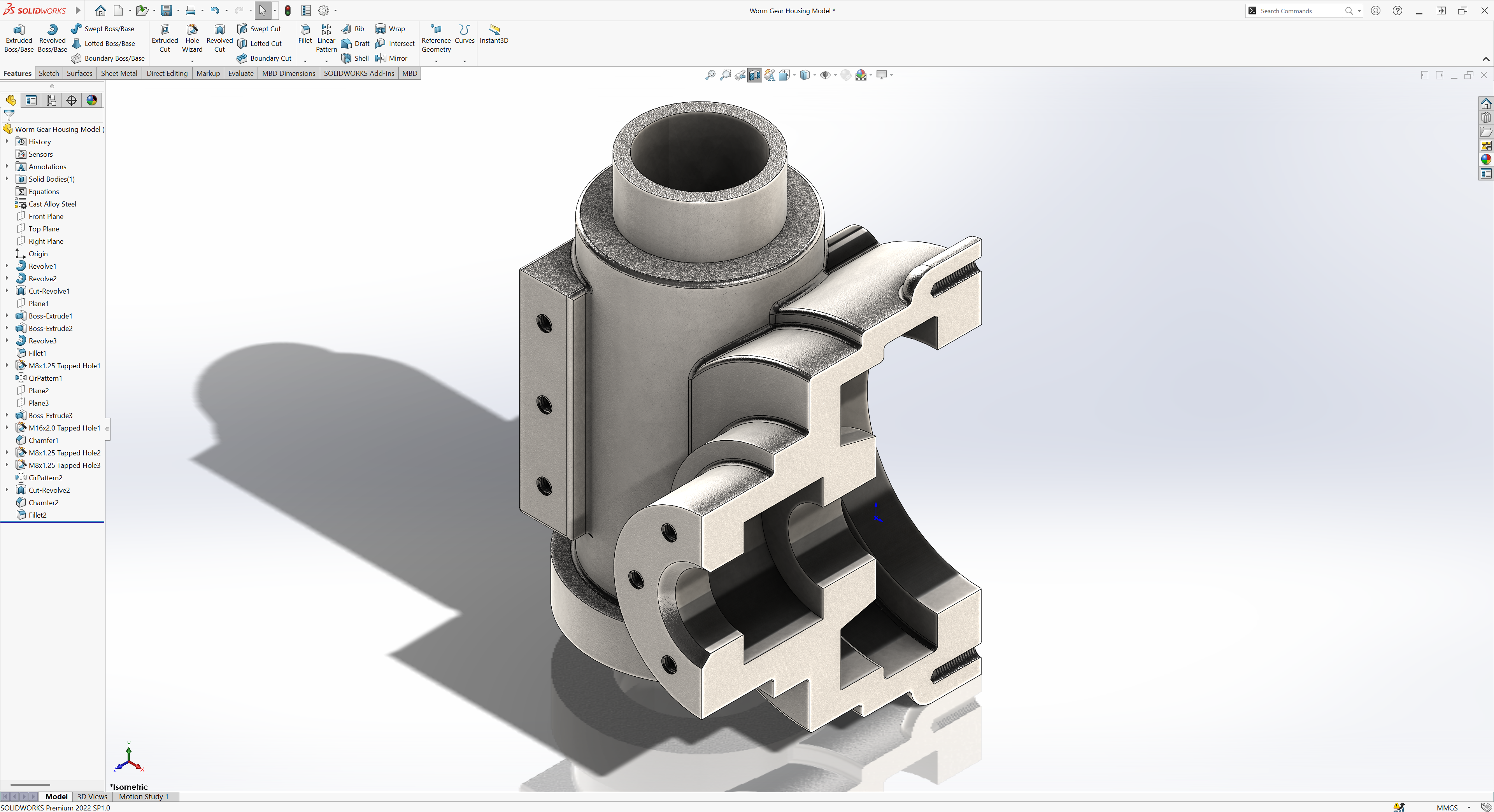Open the Appearances task pane icon
Image resolution: width=1494 pixels, height=812 pixels.
pos(1485,159)
